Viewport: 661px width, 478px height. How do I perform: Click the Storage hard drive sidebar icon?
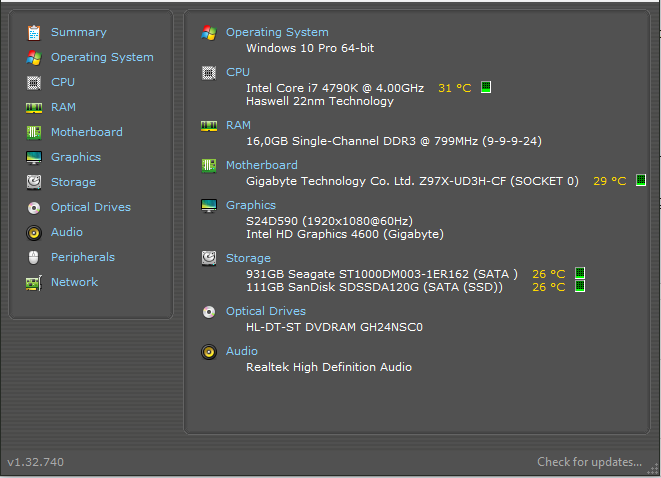tap(34, 183)
